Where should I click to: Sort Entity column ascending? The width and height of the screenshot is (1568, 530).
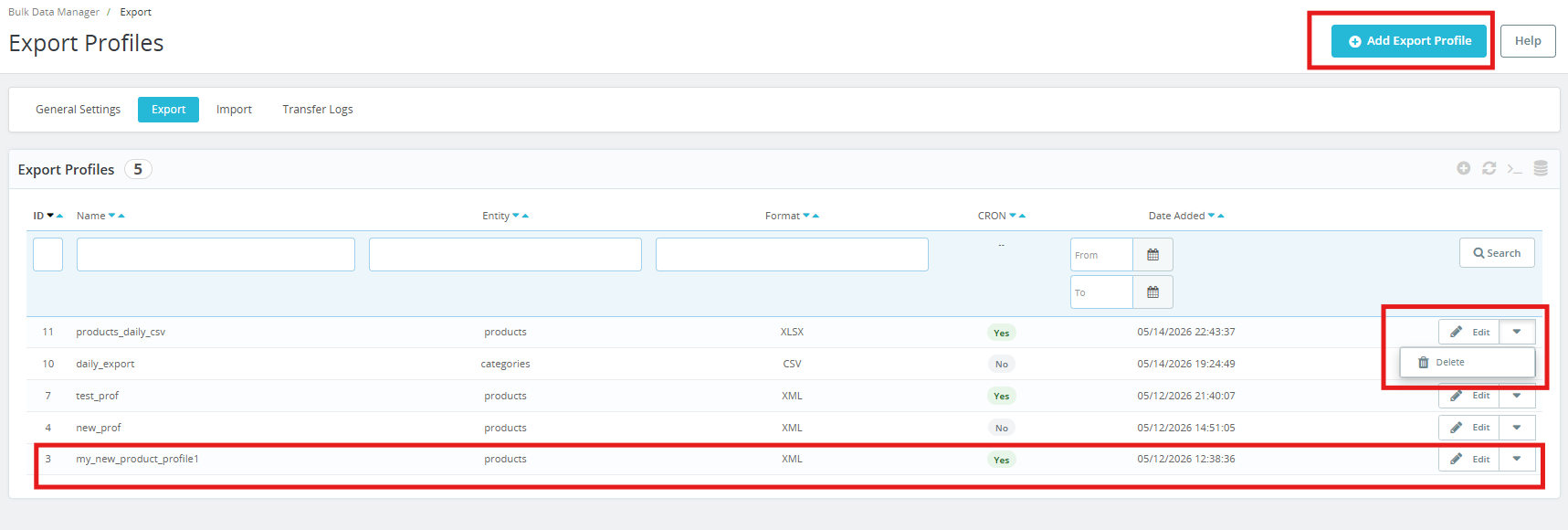pos(525,216)
